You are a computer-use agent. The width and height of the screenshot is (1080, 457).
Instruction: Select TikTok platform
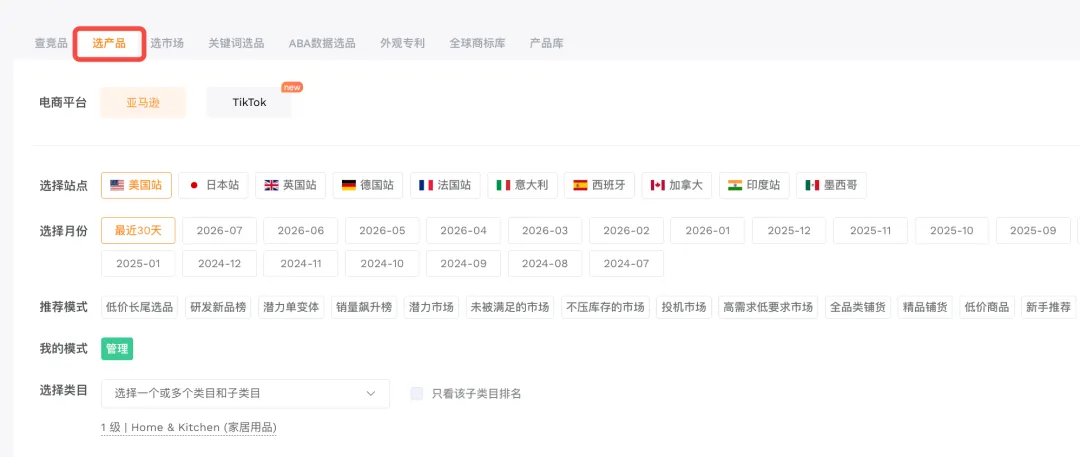pyautogui.click(x=249, y=103)
